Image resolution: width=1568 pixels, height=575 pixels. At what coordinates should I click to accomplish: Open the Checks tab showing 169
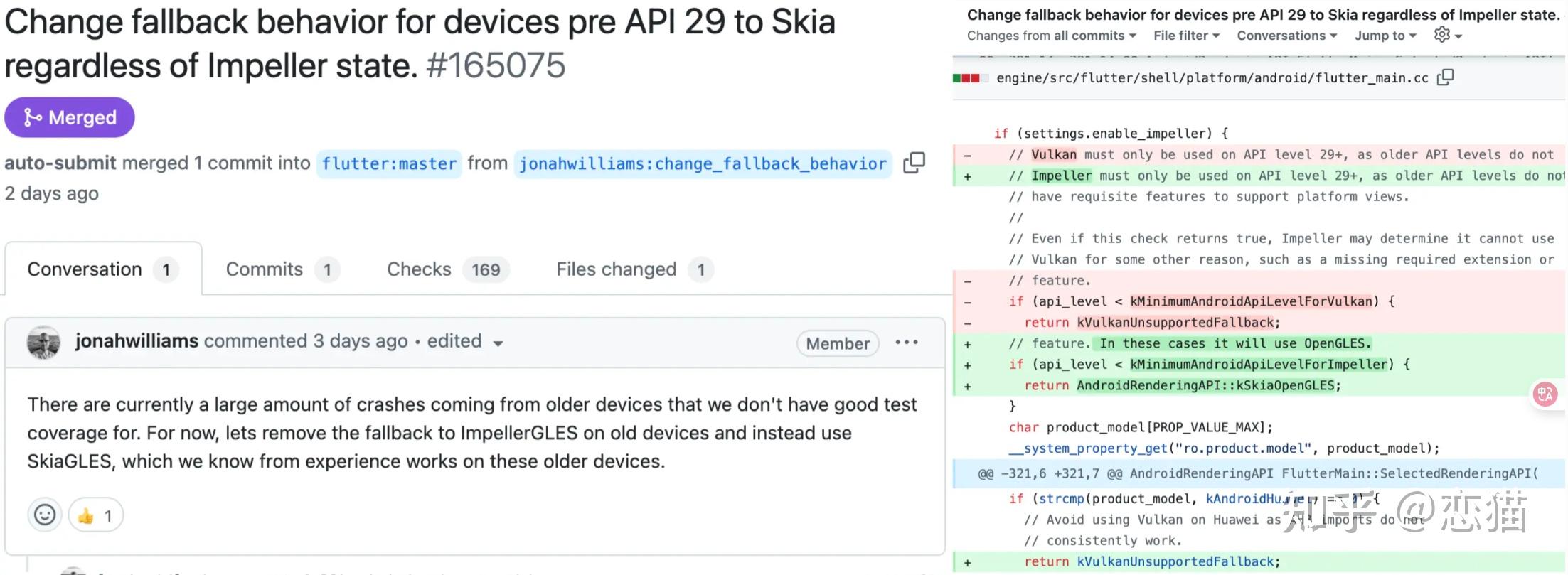[x=419, y=269]
